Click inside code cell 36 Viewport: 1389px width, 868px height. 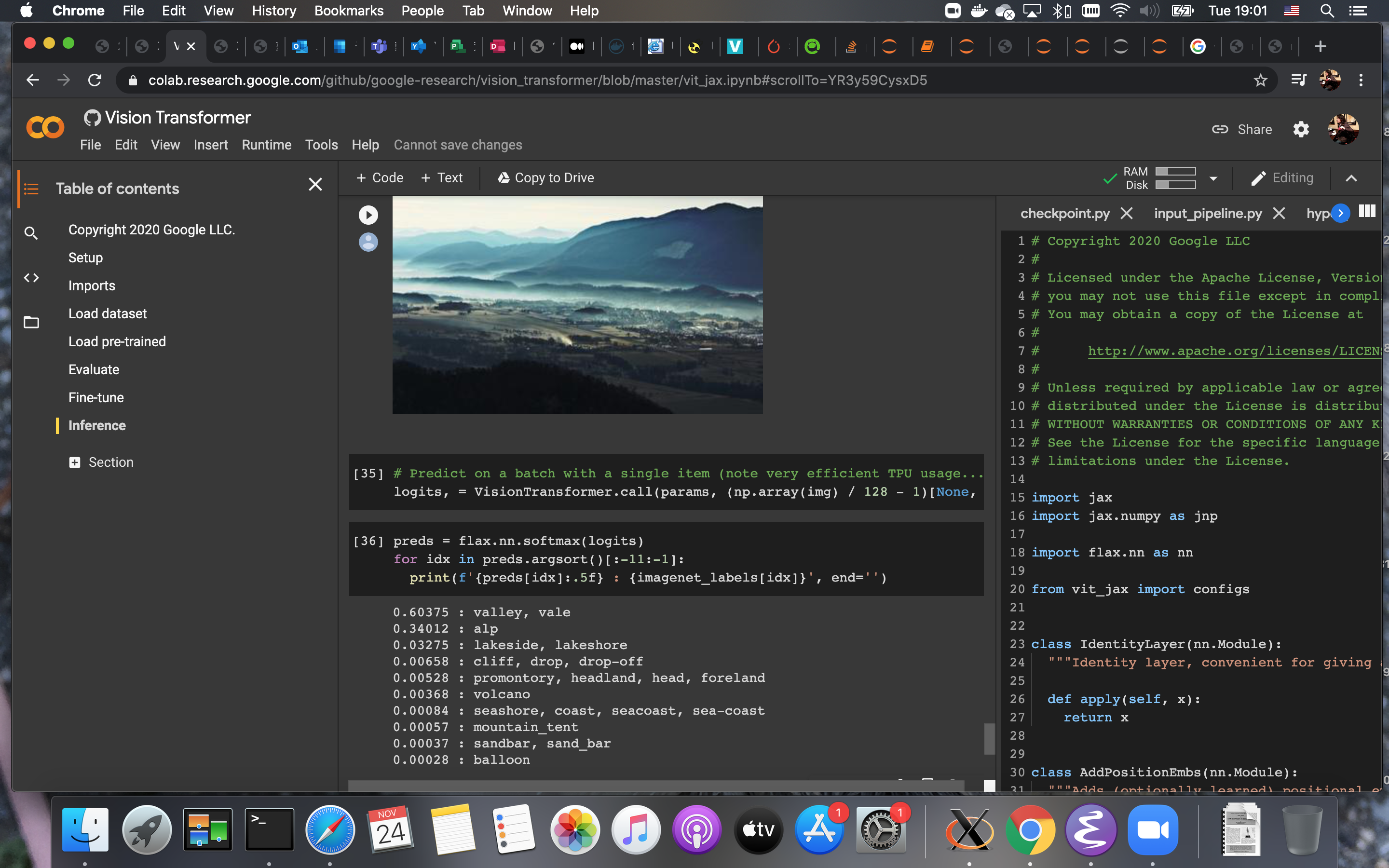point(666,559)
